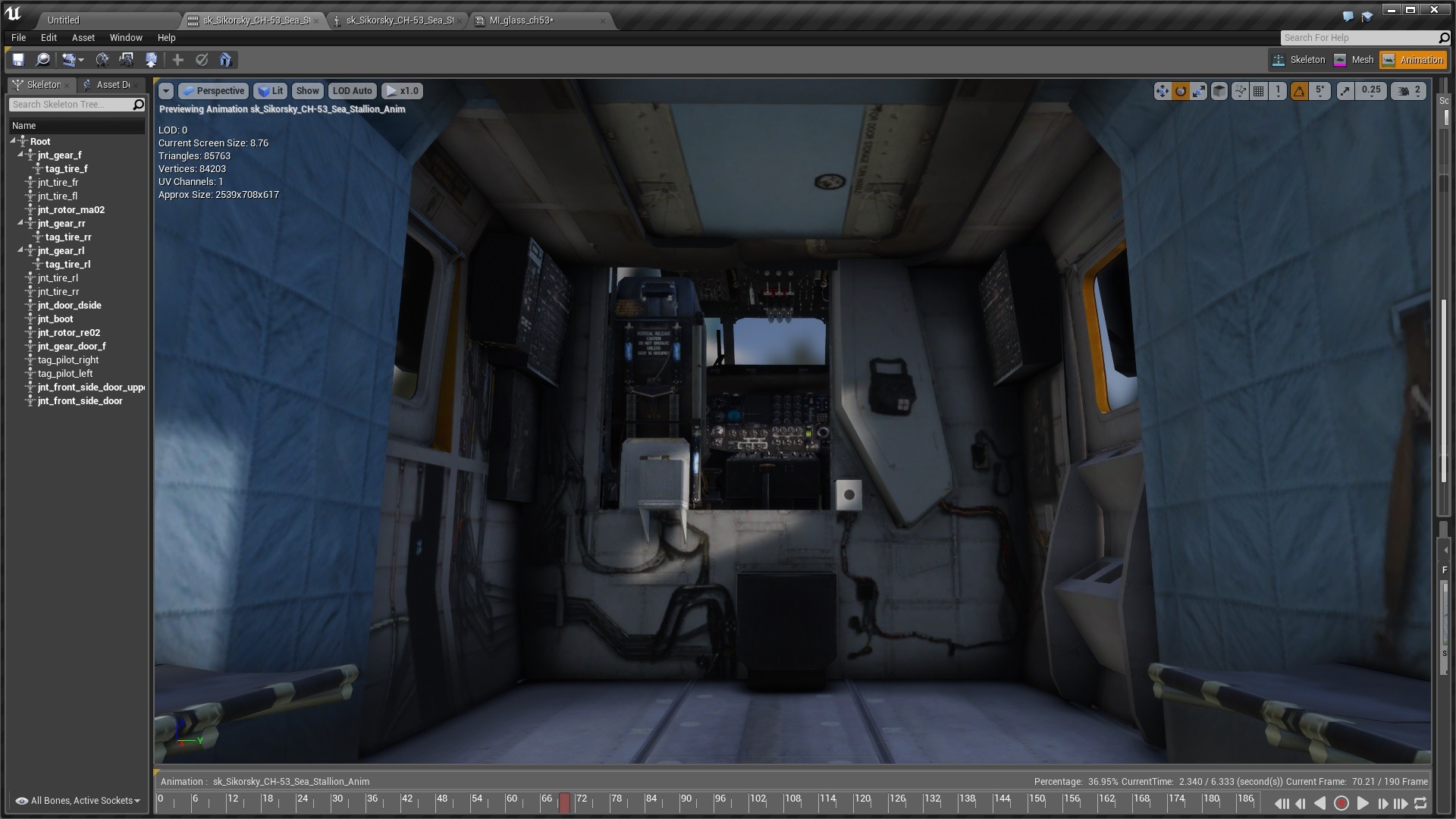This screenshot has width=1456, height=819.
Task: Toggle animation looping
Action: pos(1420,803)
